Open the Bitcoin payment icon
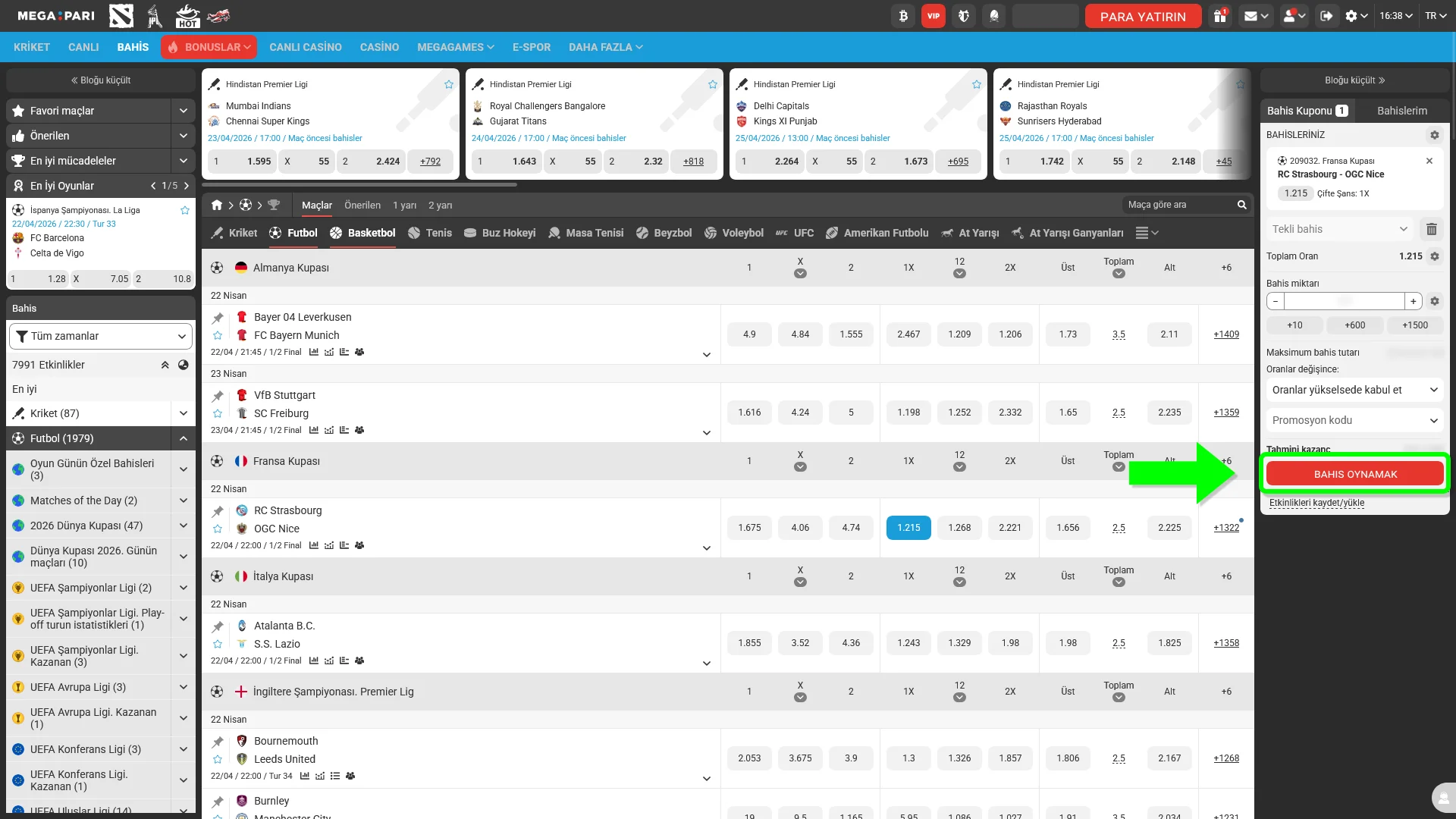Screen dimensions: 1456x819 click(903, 16)
